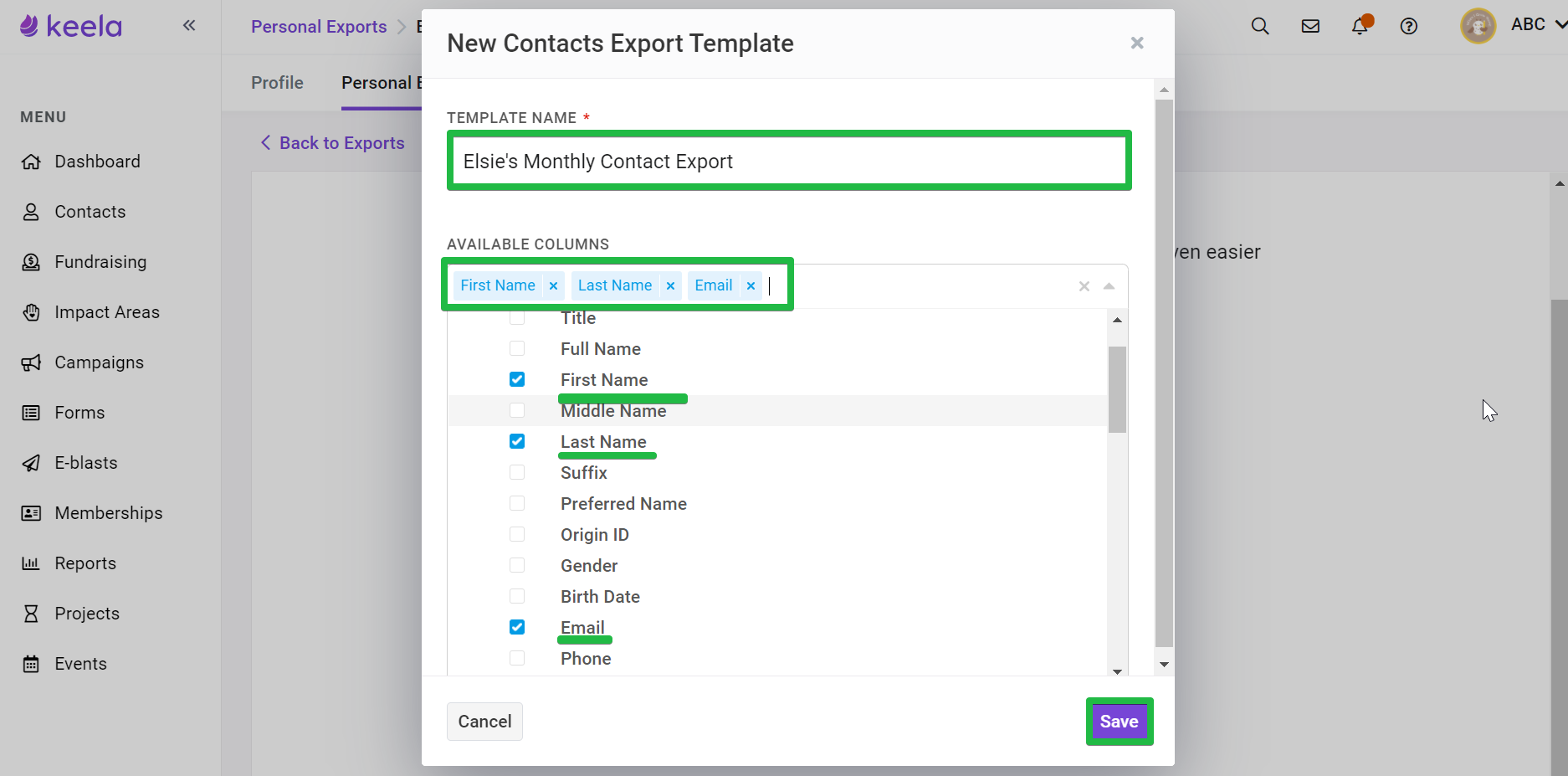Click the column list scrollbar thumb
The height and width of the screenshot is (776, 1568).
1117,389
